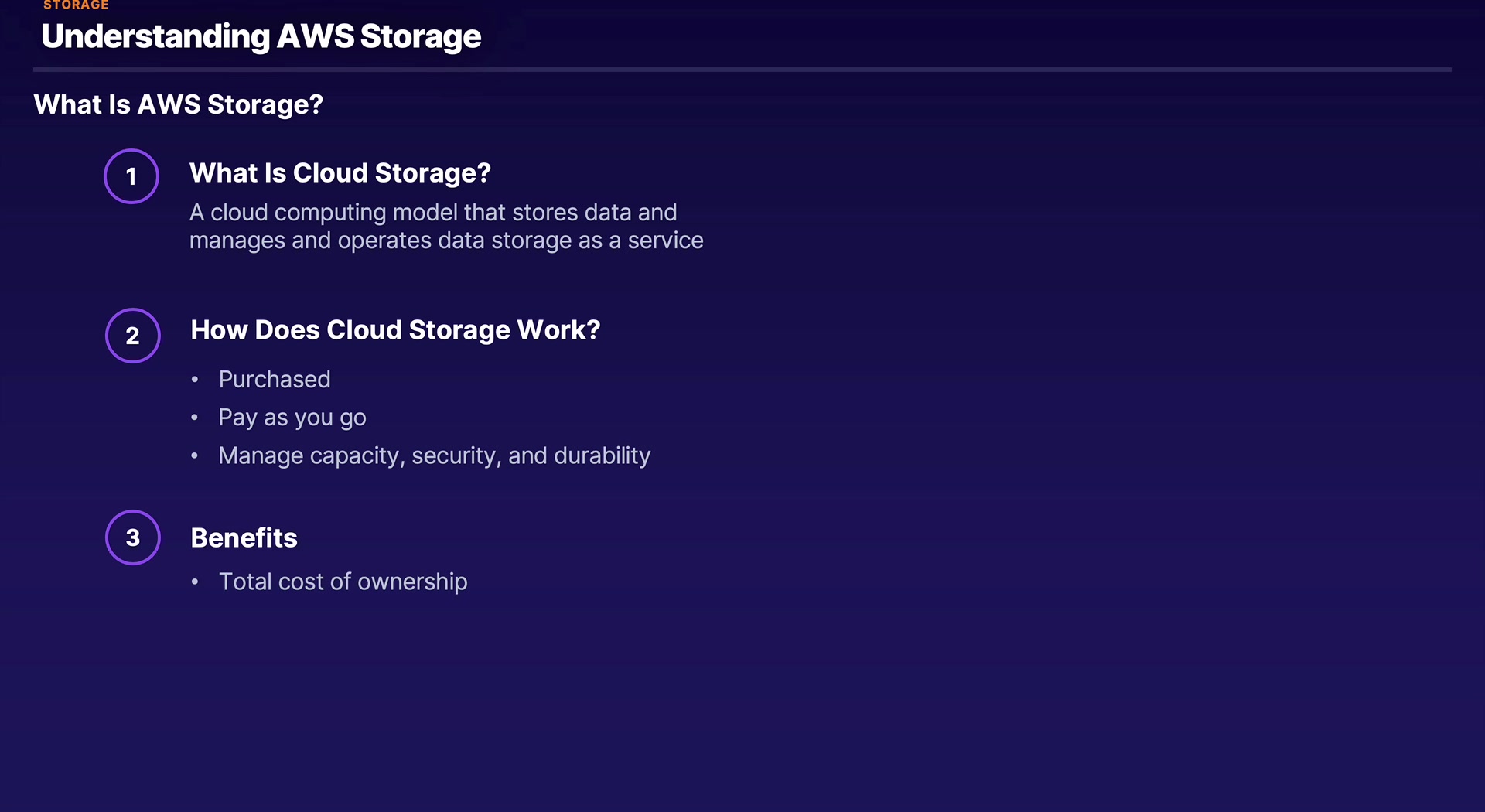Image resolution: width=1485 pixels, height=812 pixels.
Task: Click the bullet dot before Manage capacity
Action: tap(195, 456)
